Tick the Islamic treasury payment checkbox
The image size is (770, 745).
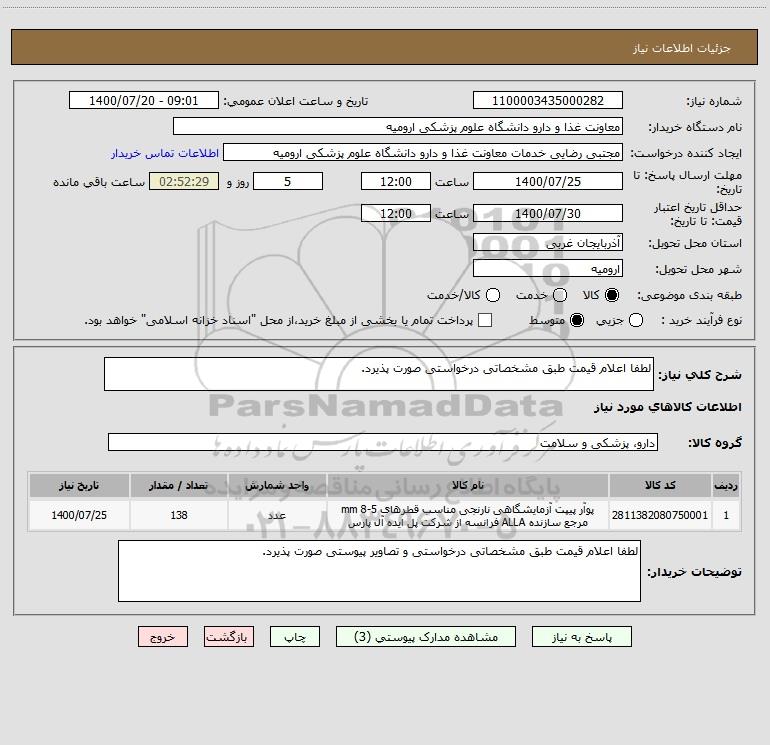[x=485, y=320]
